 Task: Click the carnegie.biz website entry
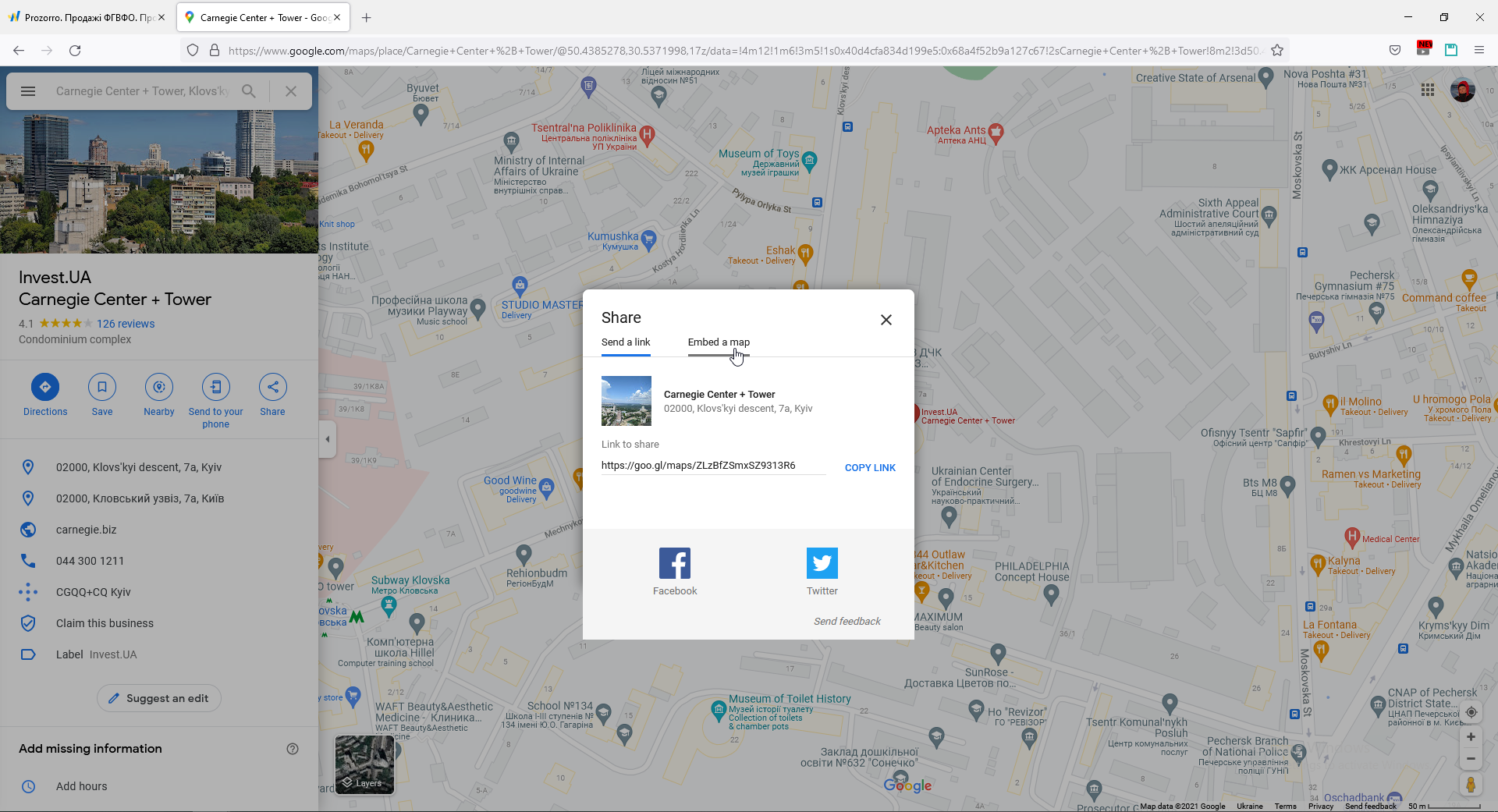click(x=159, y=530)
